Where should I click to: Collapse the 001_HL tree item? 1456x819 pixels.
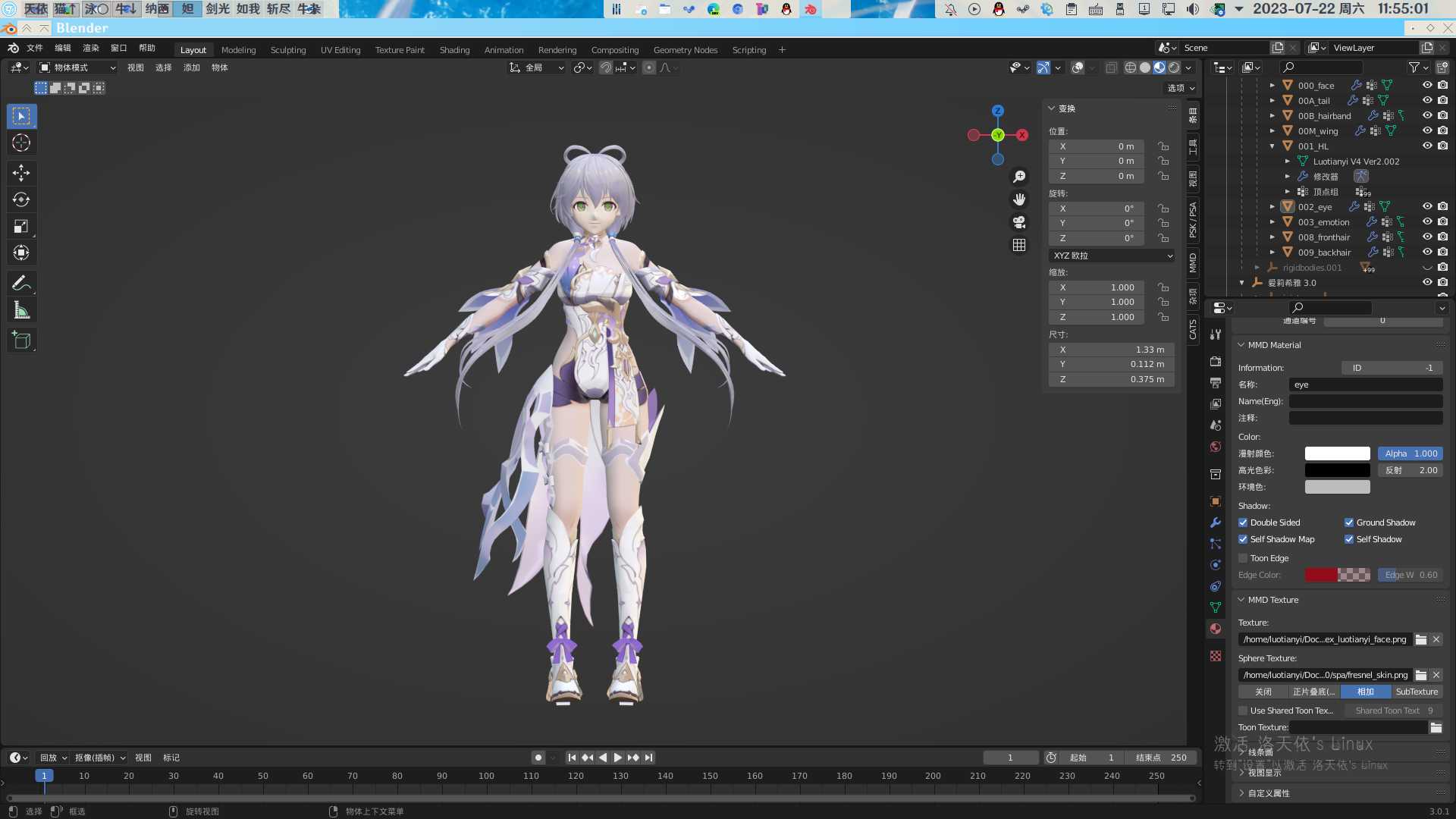pyautogui.click(x=1272, y=146)
